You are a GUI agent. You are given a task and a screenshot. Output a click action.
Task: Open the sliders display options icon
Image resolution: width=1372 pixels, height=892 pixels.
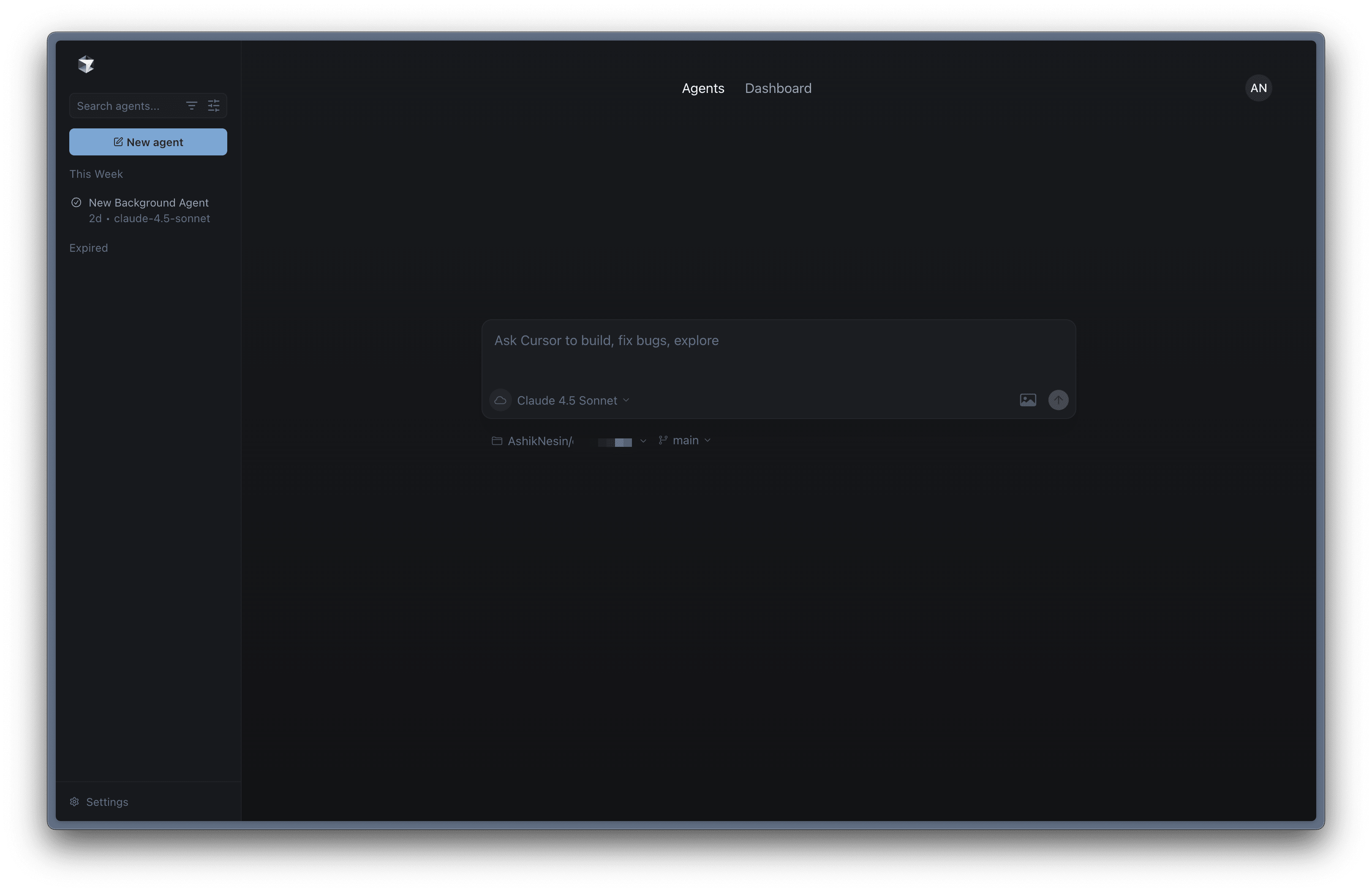pyautogui.click(x=214, y=106)
